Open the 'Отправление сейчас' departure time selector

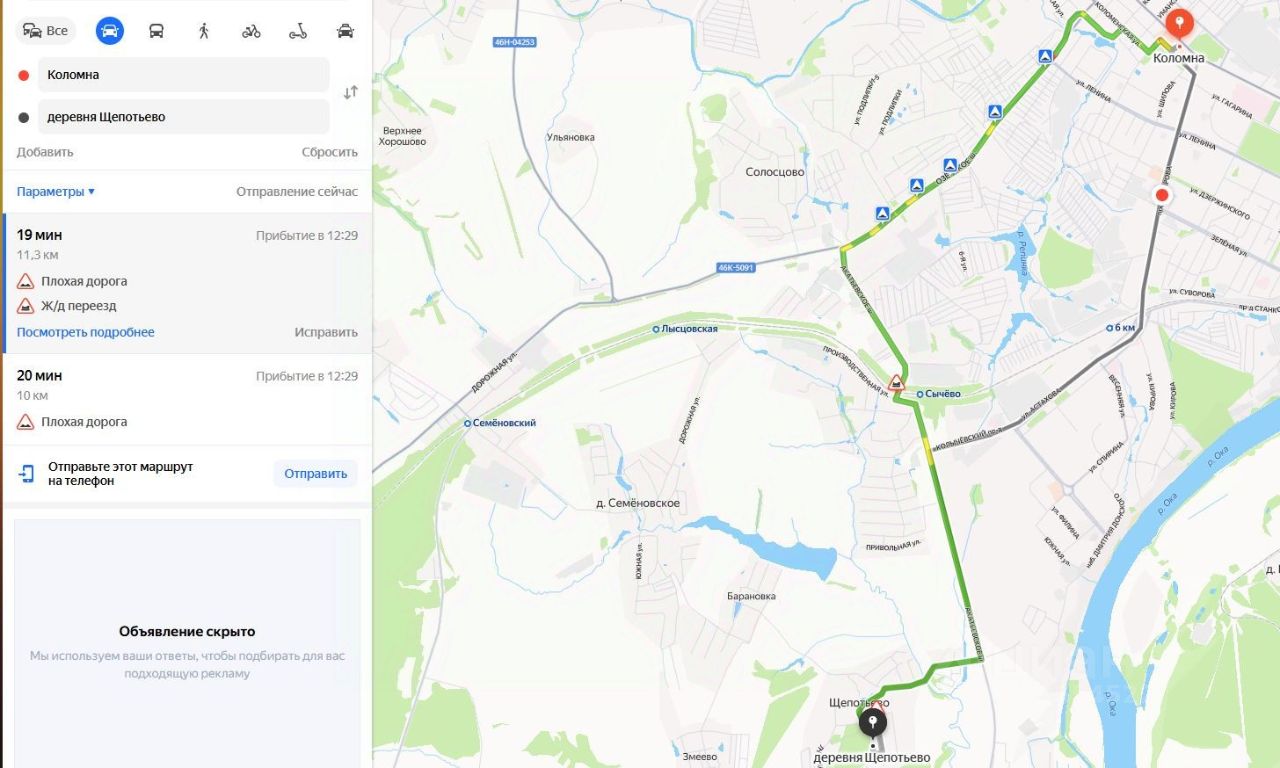pyautogui.click(x=297, y=192)
